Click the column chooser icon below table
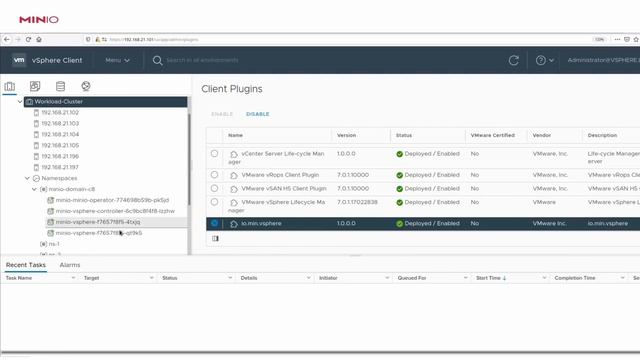 tap(215, 238)
